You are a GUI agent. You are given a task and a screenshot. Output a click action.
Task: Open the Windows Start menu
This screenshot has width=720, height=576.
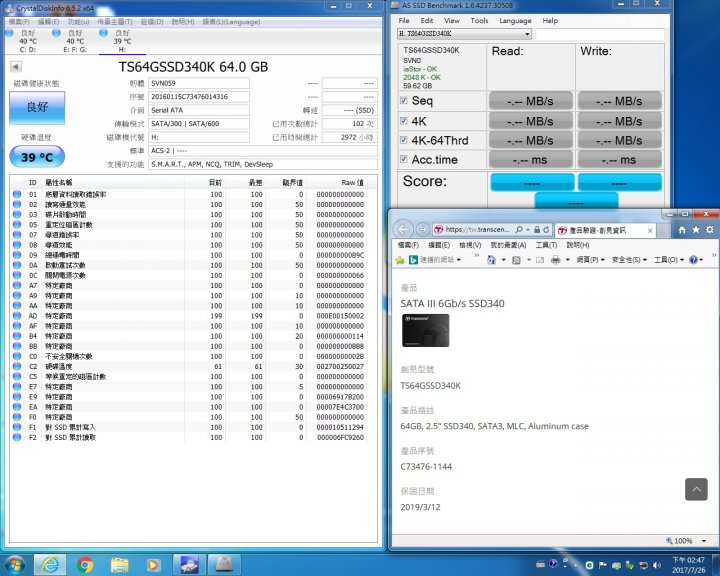click(15, 565)
